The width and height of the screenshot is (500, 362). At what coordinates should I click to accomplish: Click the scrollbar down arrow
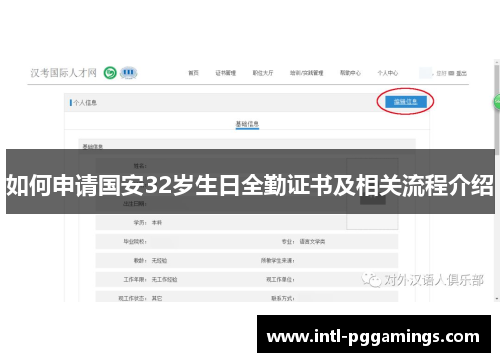(x=497, y=299)
